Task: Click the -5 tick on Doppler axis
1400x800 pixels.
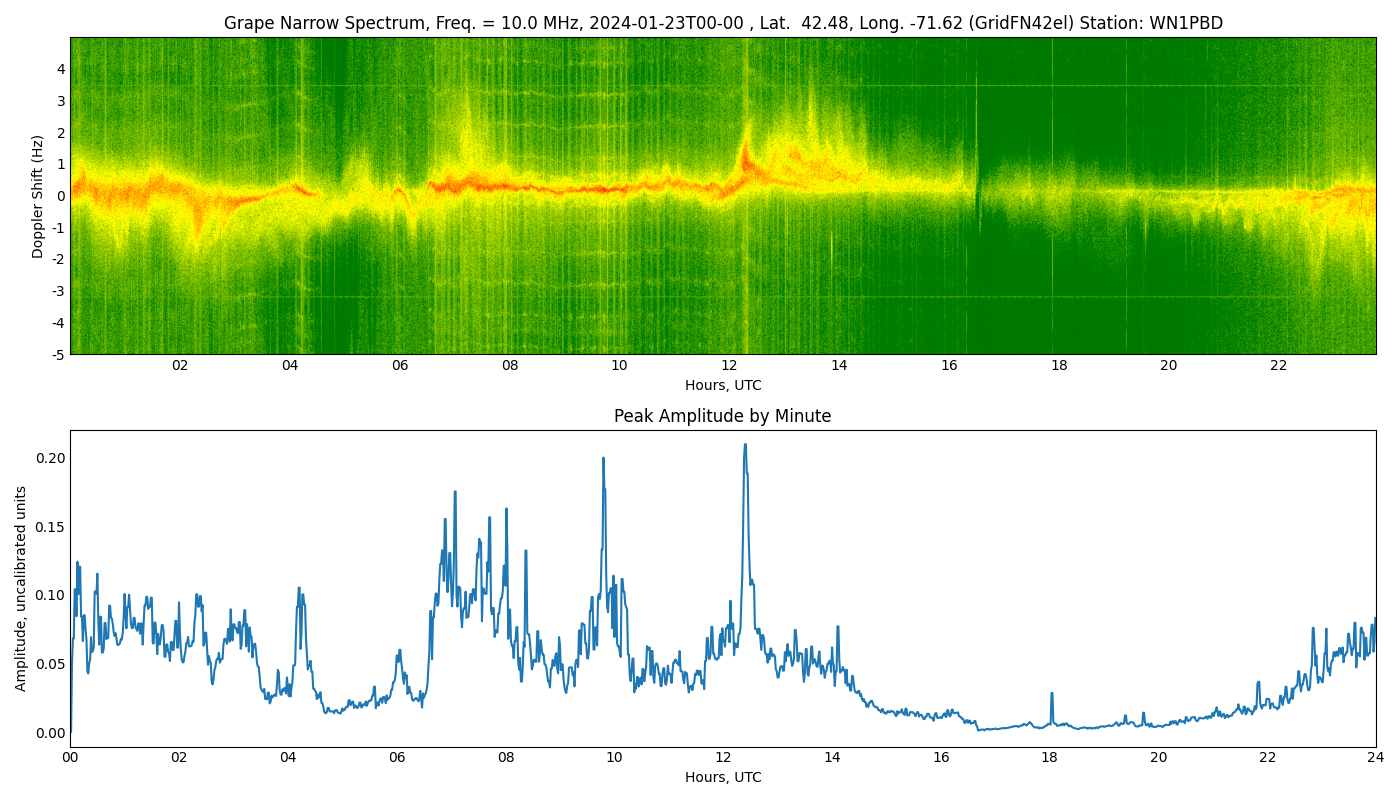Action: [58, 354]
